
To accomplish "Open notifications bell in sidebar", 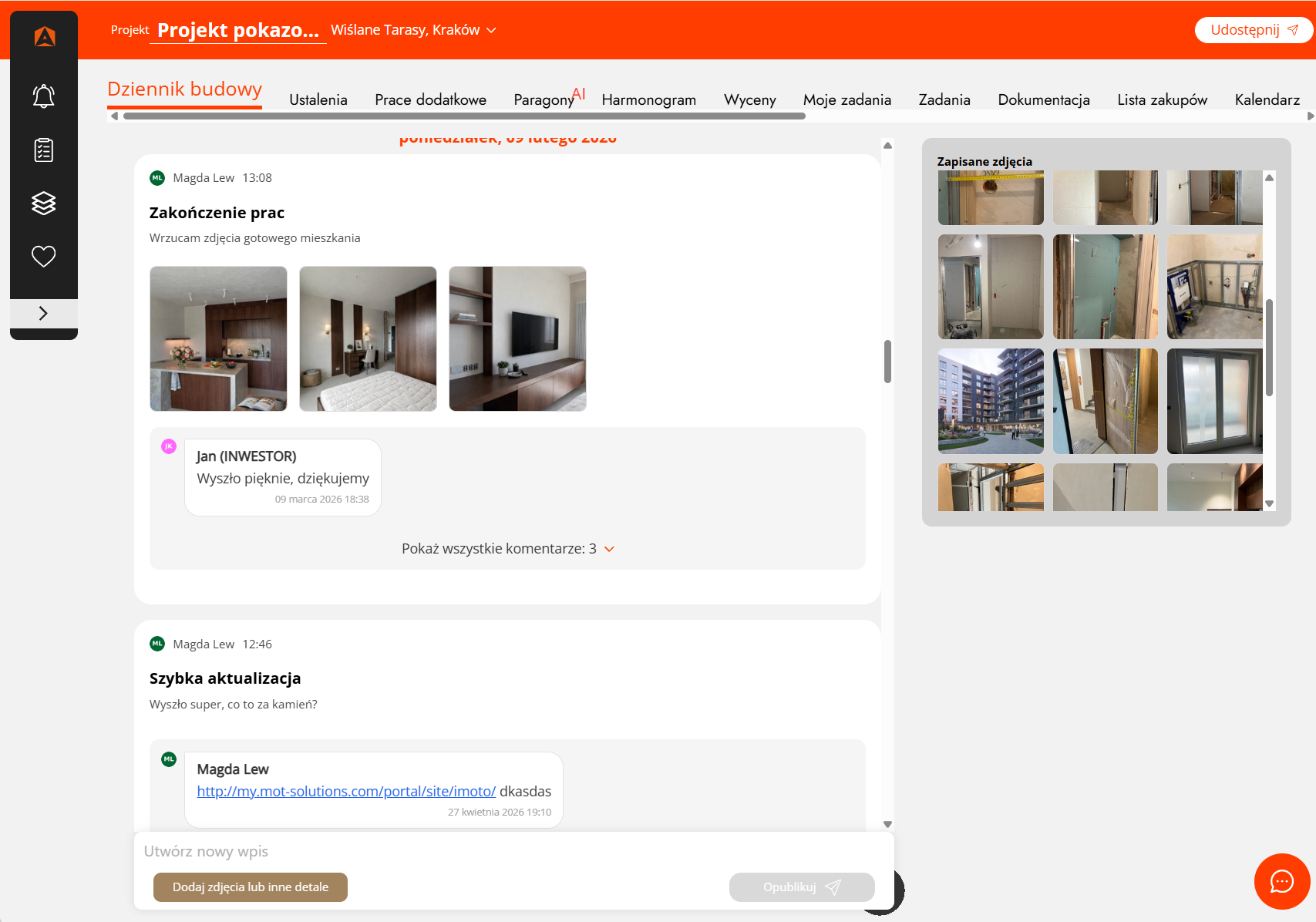I will [44, 96].
